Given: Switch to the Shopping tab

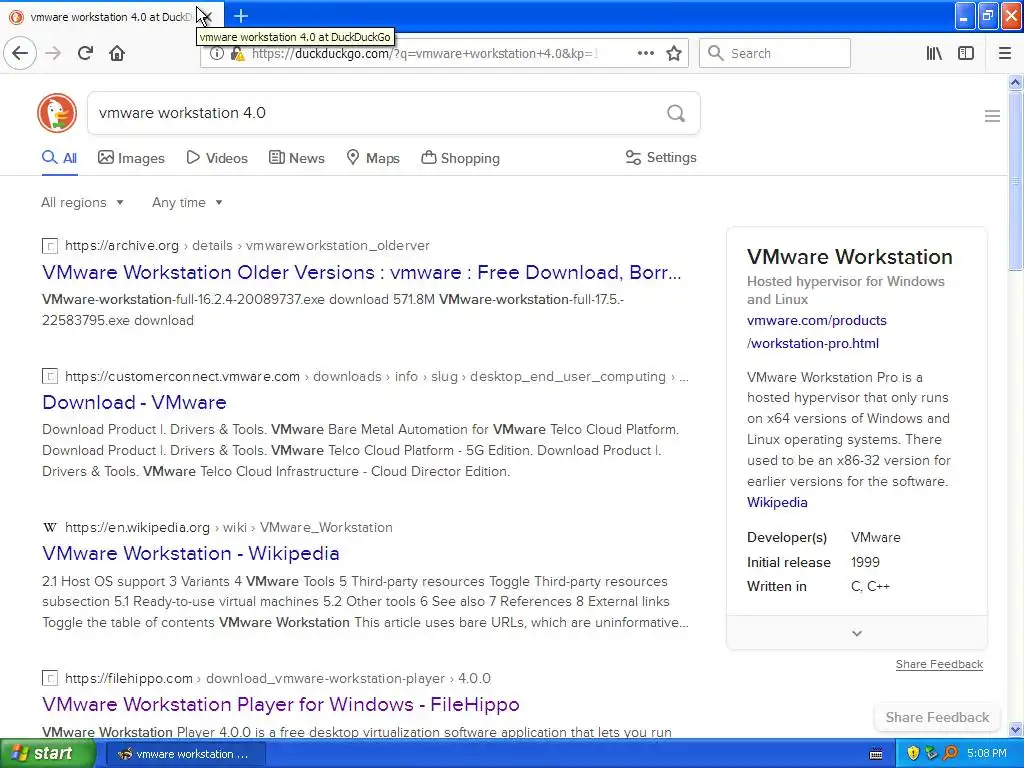Looking at the screenshot, I should 460,158.
